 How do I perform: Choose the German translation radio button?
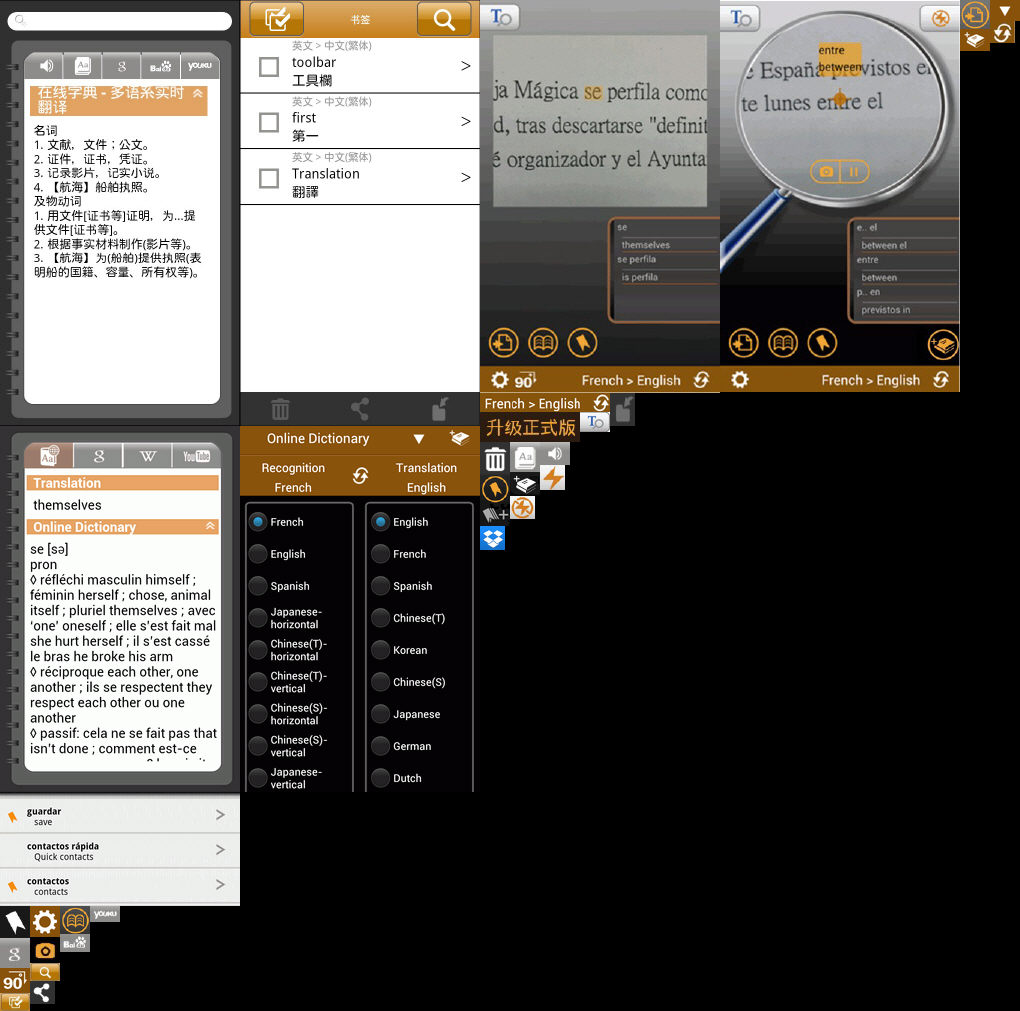[x=381, y=746]
